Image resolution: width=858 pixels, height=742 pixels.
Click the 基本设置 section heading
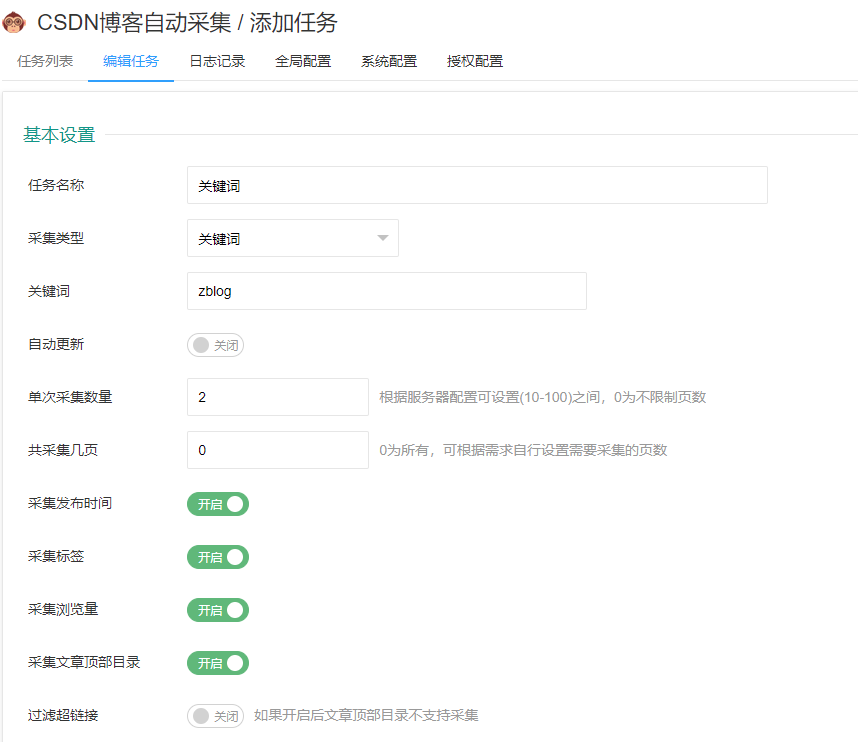[59, 135]
